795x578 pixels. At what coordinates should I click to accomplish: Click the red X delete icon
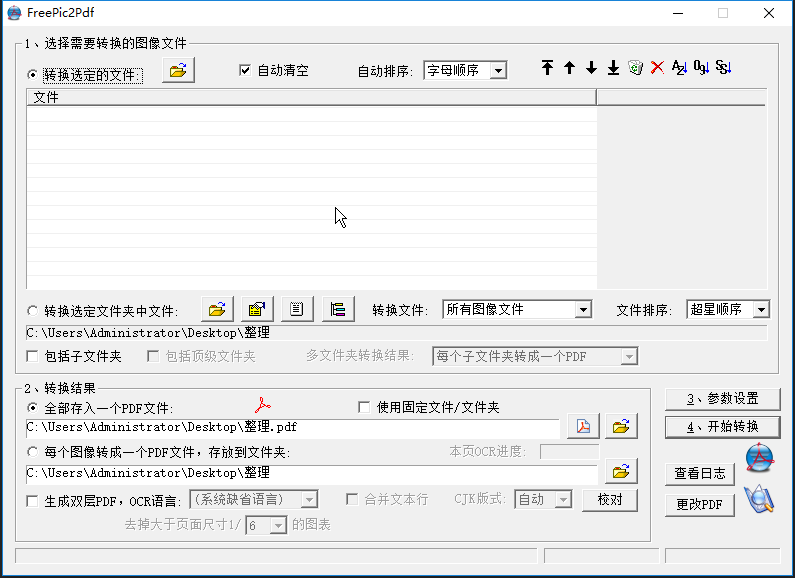coord(657,68)
